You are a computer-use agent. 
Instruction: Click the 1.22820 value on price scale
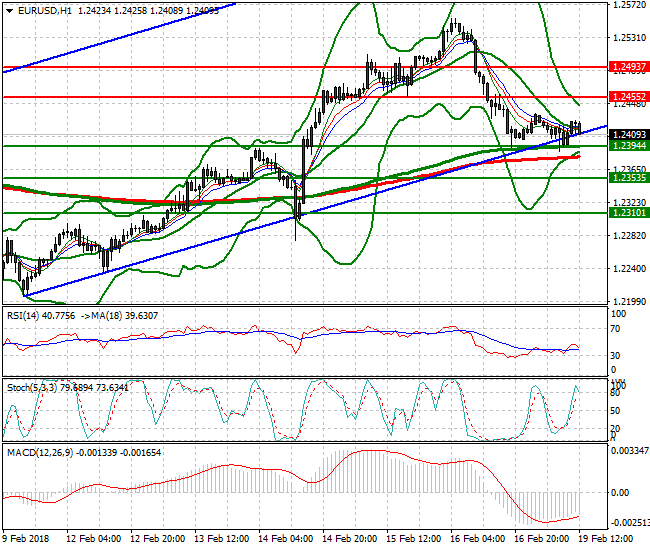[x=628, y=236]
